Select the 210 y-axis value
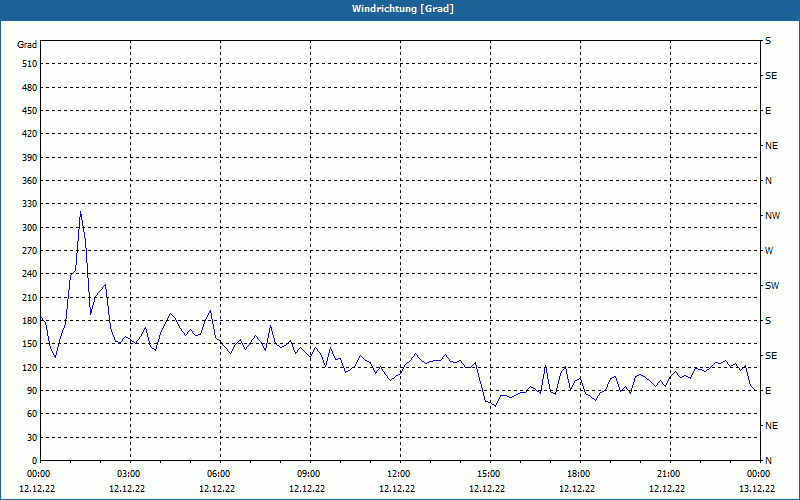800x500 pixels. click(30, 297)
